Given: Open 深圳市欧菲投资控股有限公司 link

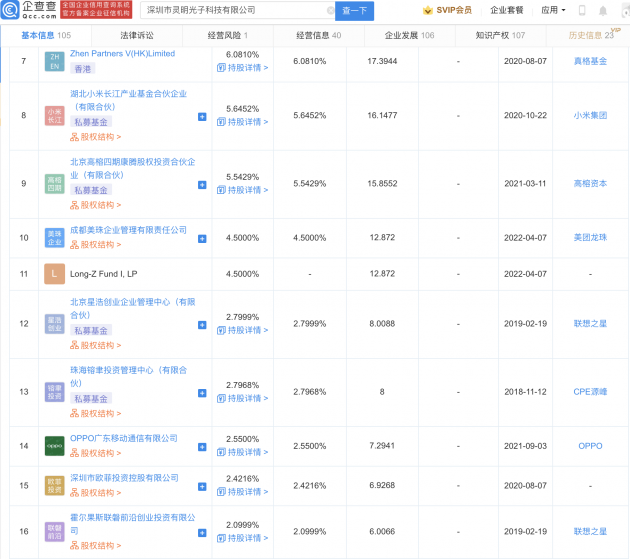Looking at the screenshot, I should [124, 478].
